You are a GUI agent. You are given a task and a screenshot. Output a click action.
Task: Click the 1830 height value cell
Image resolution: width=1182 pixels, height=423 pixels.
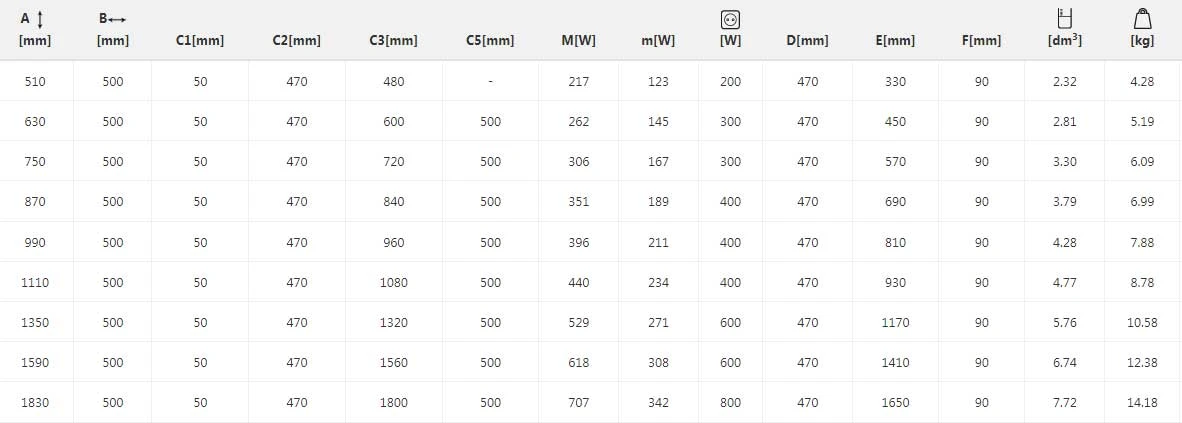(x=35, y=402)
